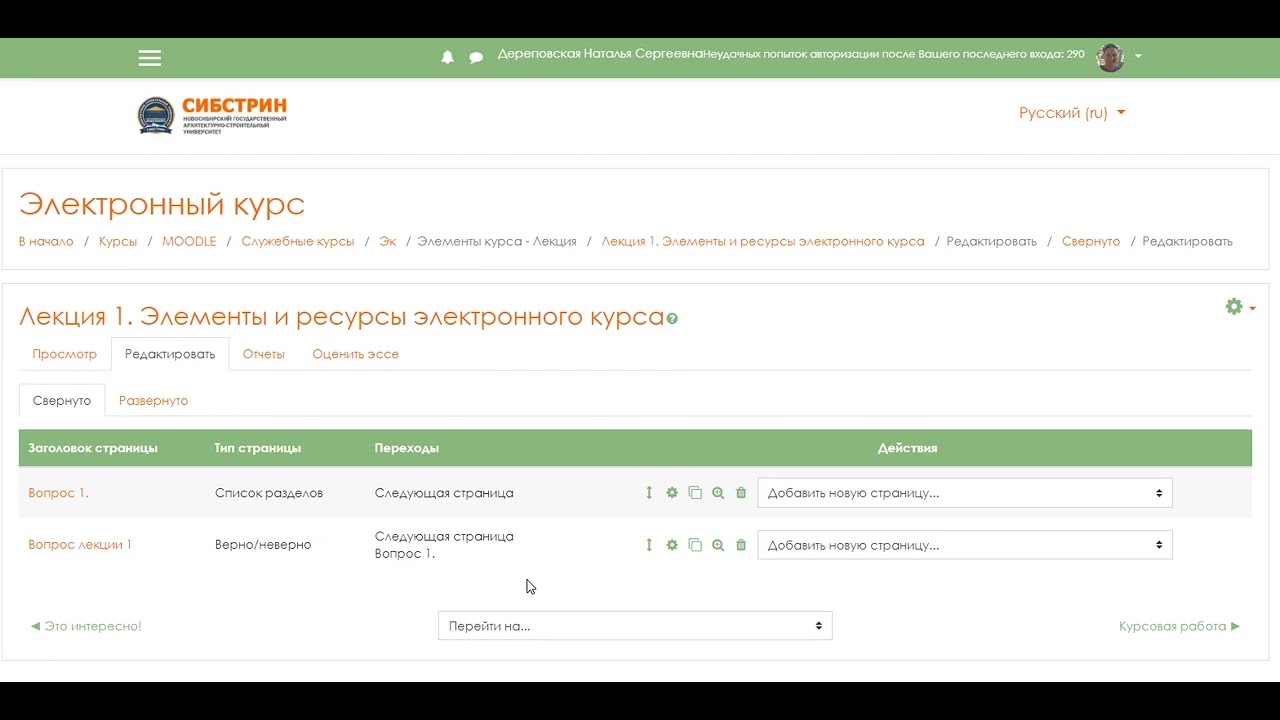Click the СИБСТРИН logo
Screen dimensions: 1280x720
[212, 115]
